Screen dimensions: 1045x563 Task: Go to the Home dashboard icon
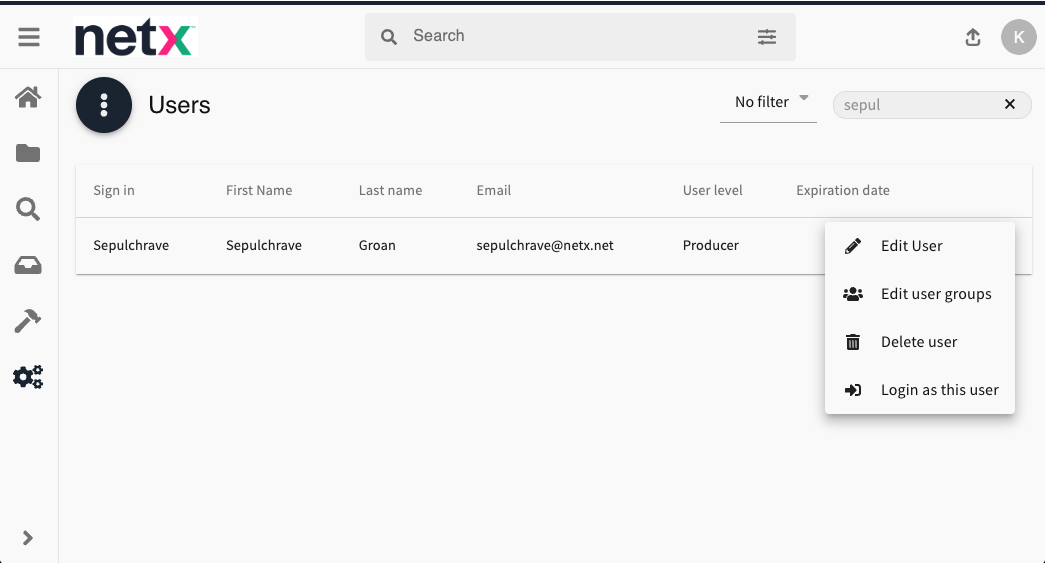point(28,97)
